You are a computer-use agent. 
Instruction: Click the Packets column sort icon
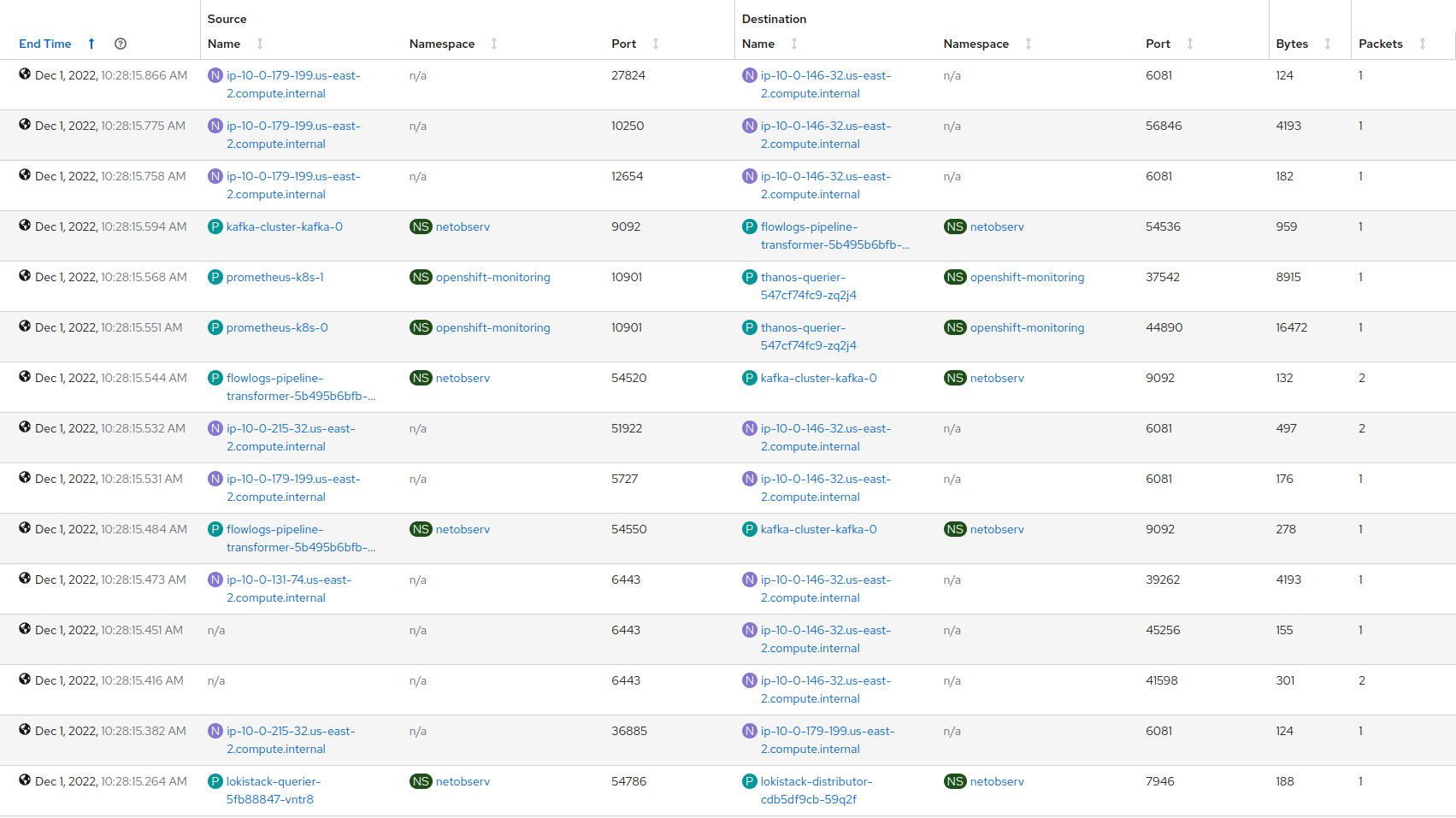[x=1423, y=44]
